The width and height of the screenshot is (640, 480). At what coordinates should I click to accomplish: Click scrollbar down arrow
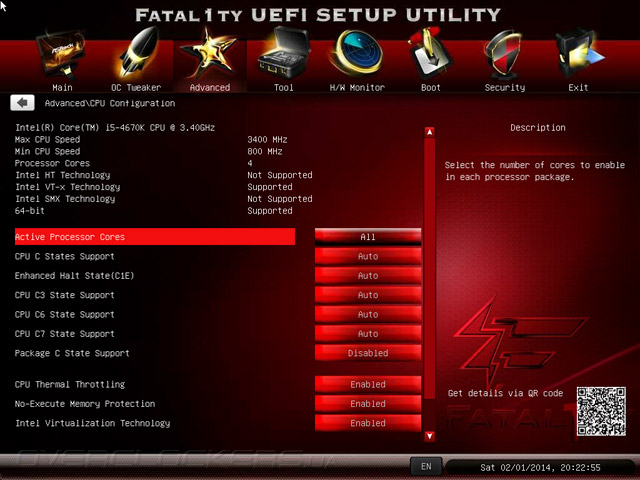click(429, 436)
